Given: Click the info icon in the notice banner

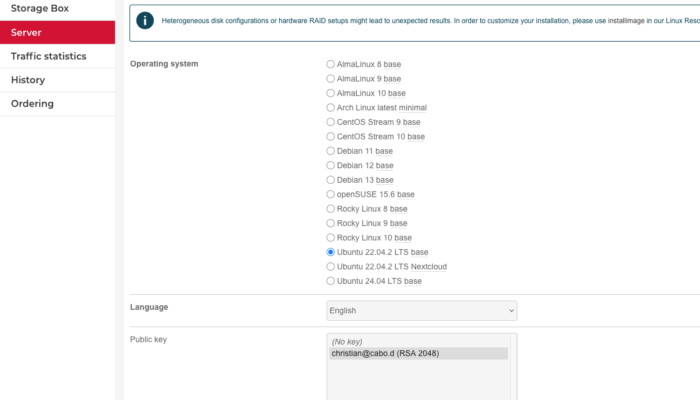Looking at the screenshot, I should pos(146,20).
